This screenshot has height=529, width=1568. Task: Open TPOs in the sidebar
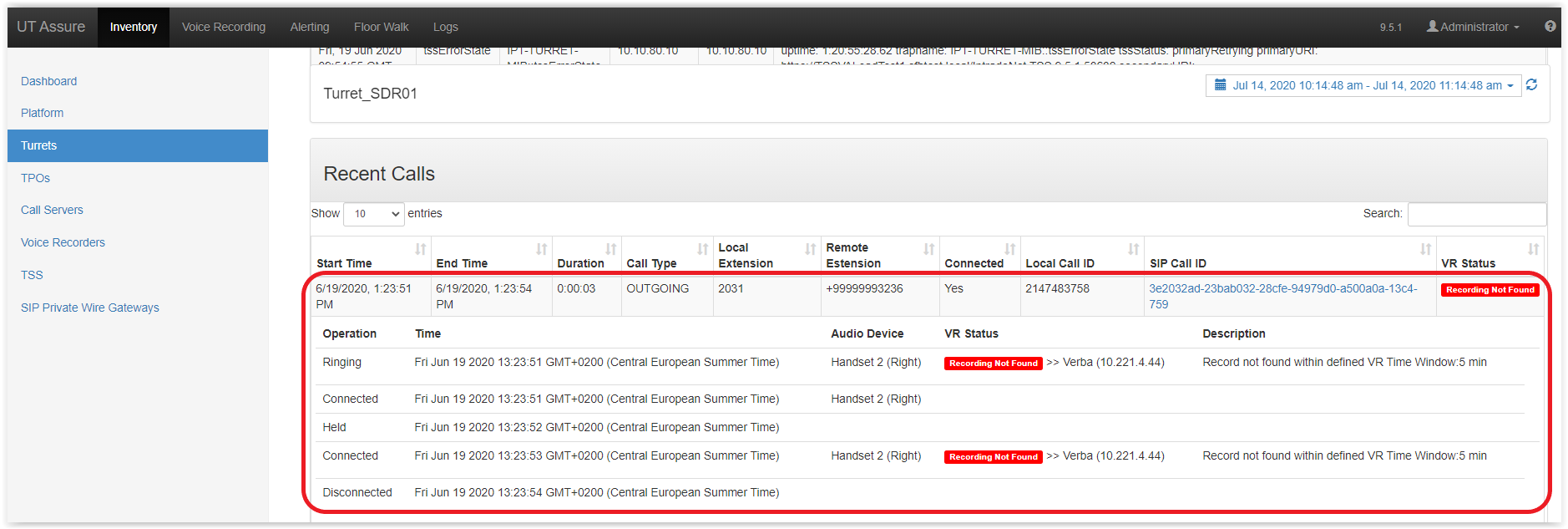coord(35,178)
